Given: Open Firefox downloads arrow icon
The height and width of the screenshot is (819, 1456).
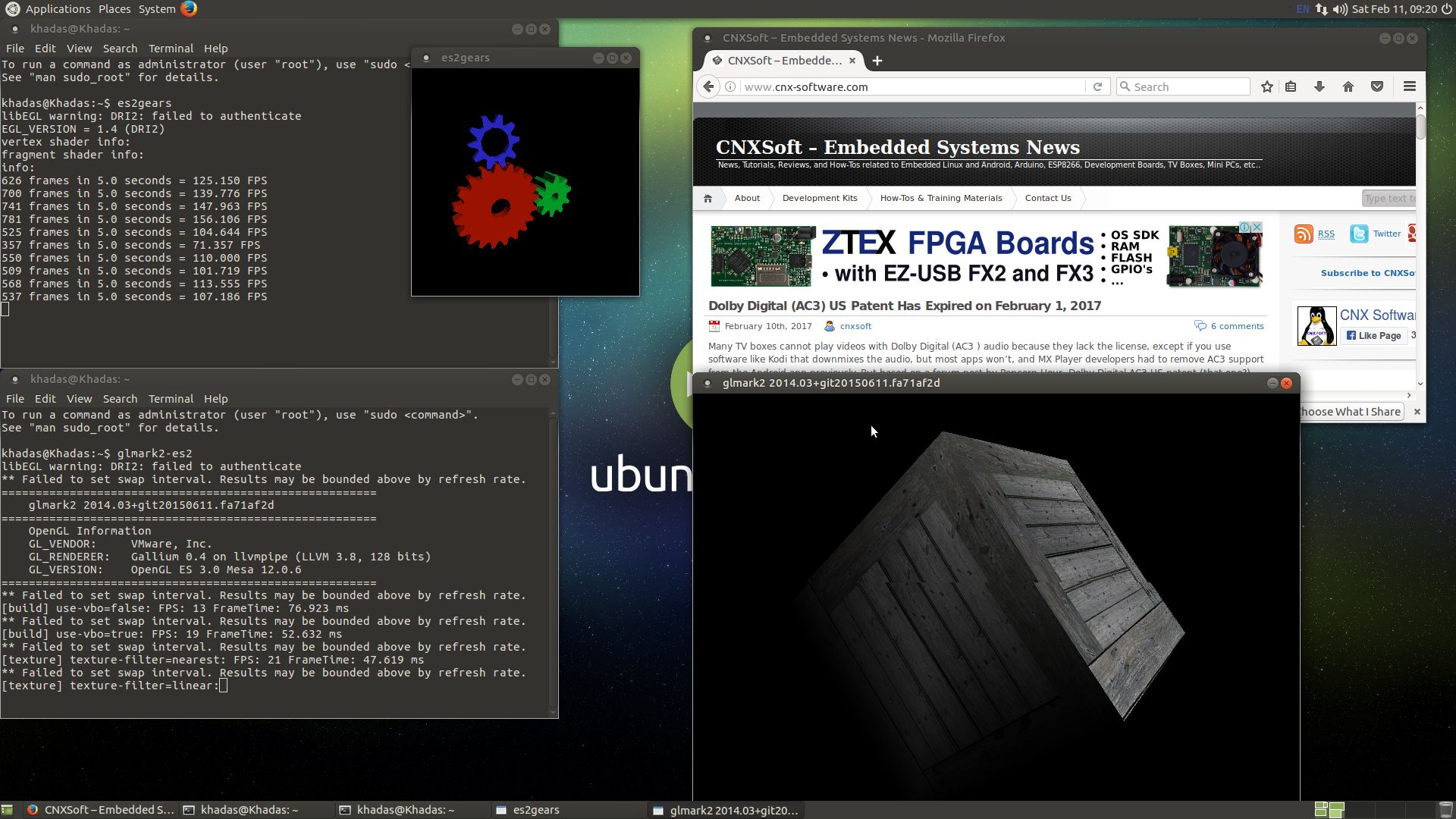Looking at the screenshot, I should click(1319, 86).
